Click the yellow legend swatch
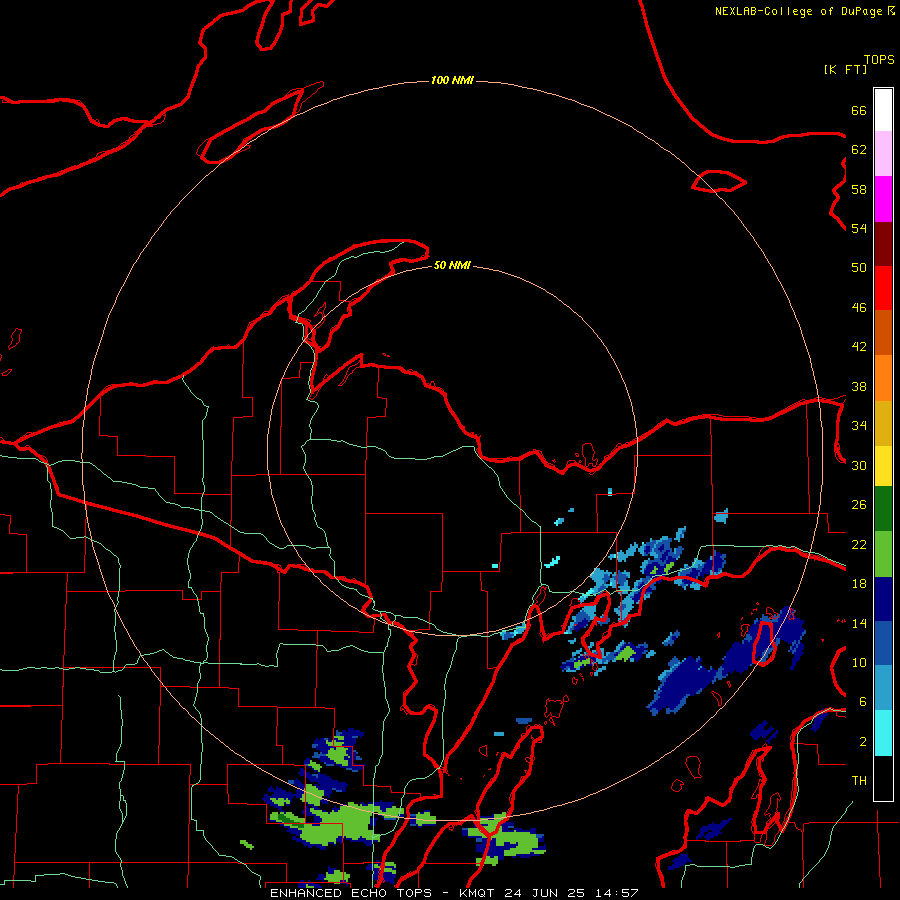The width and height of the screenshot is (900, 900). tap(883, 466)
